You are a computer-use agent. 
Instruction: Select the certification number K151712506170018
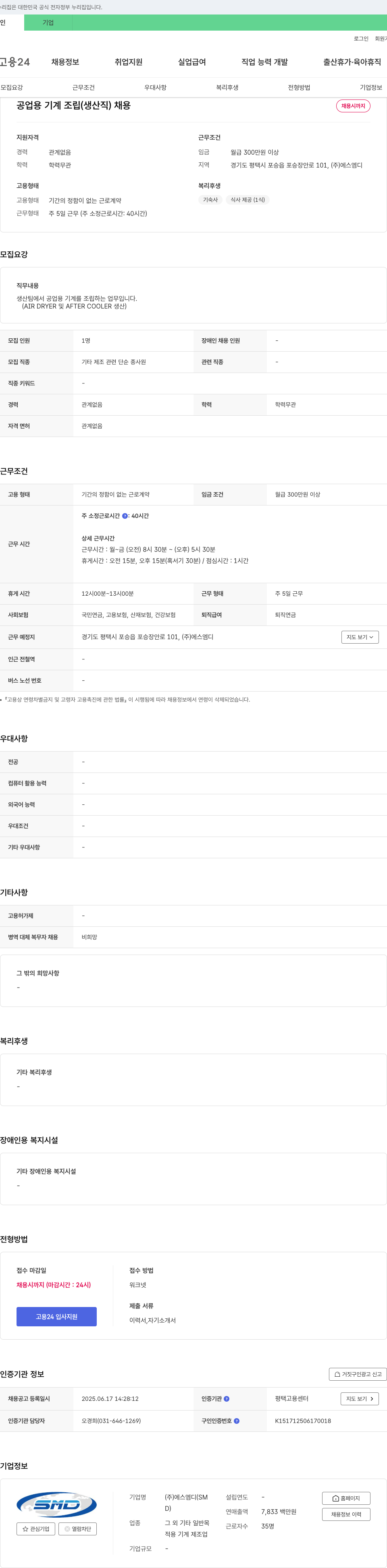tap(303, 1421)
